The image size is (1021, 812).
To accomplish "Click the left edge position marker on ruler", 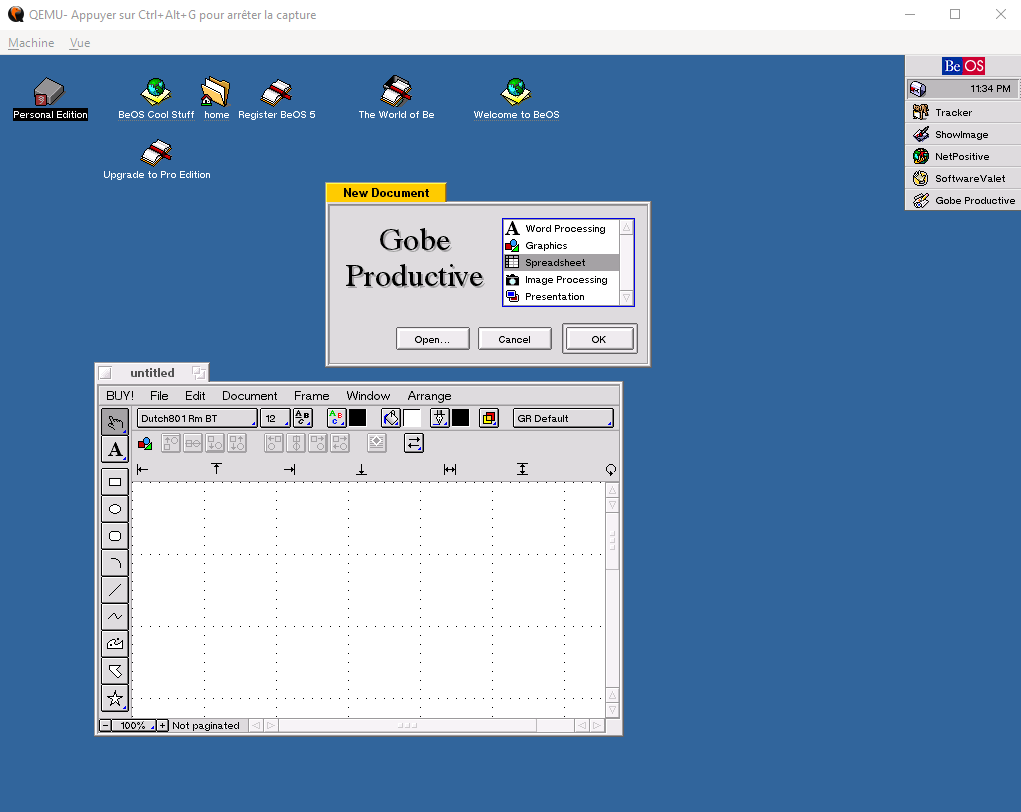I will tap(143, 469).
